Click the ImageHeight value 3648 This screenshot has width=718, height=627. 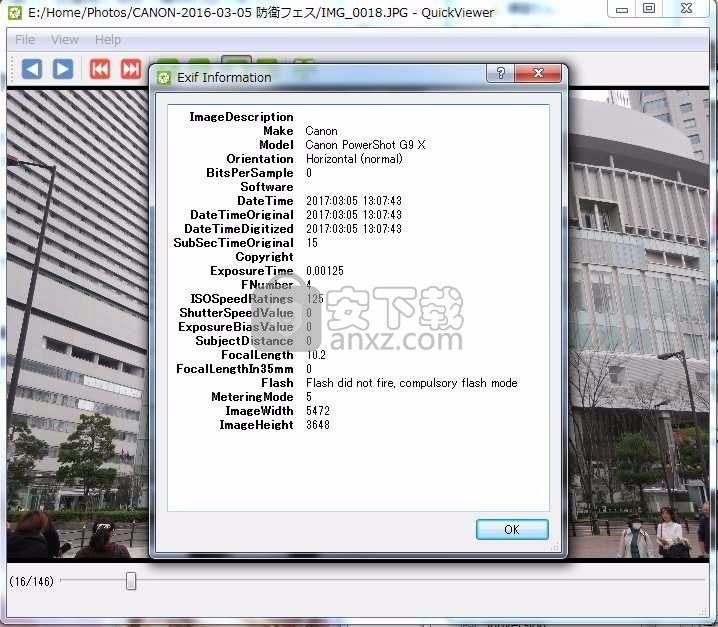pyautogui.click(x=318, y=425)
